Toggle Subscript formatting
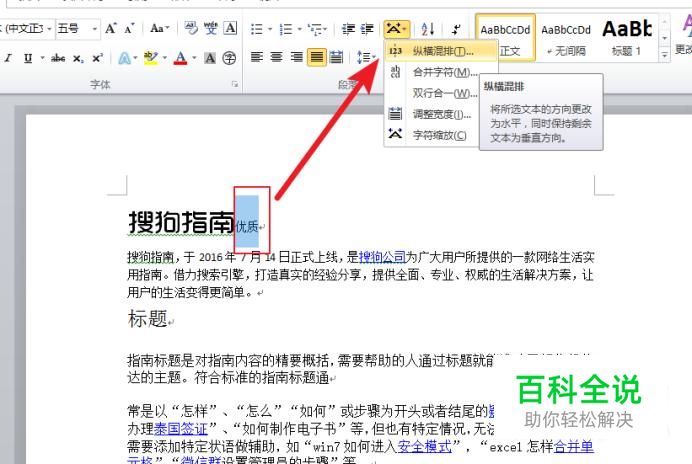 click(x=78, y=58)
